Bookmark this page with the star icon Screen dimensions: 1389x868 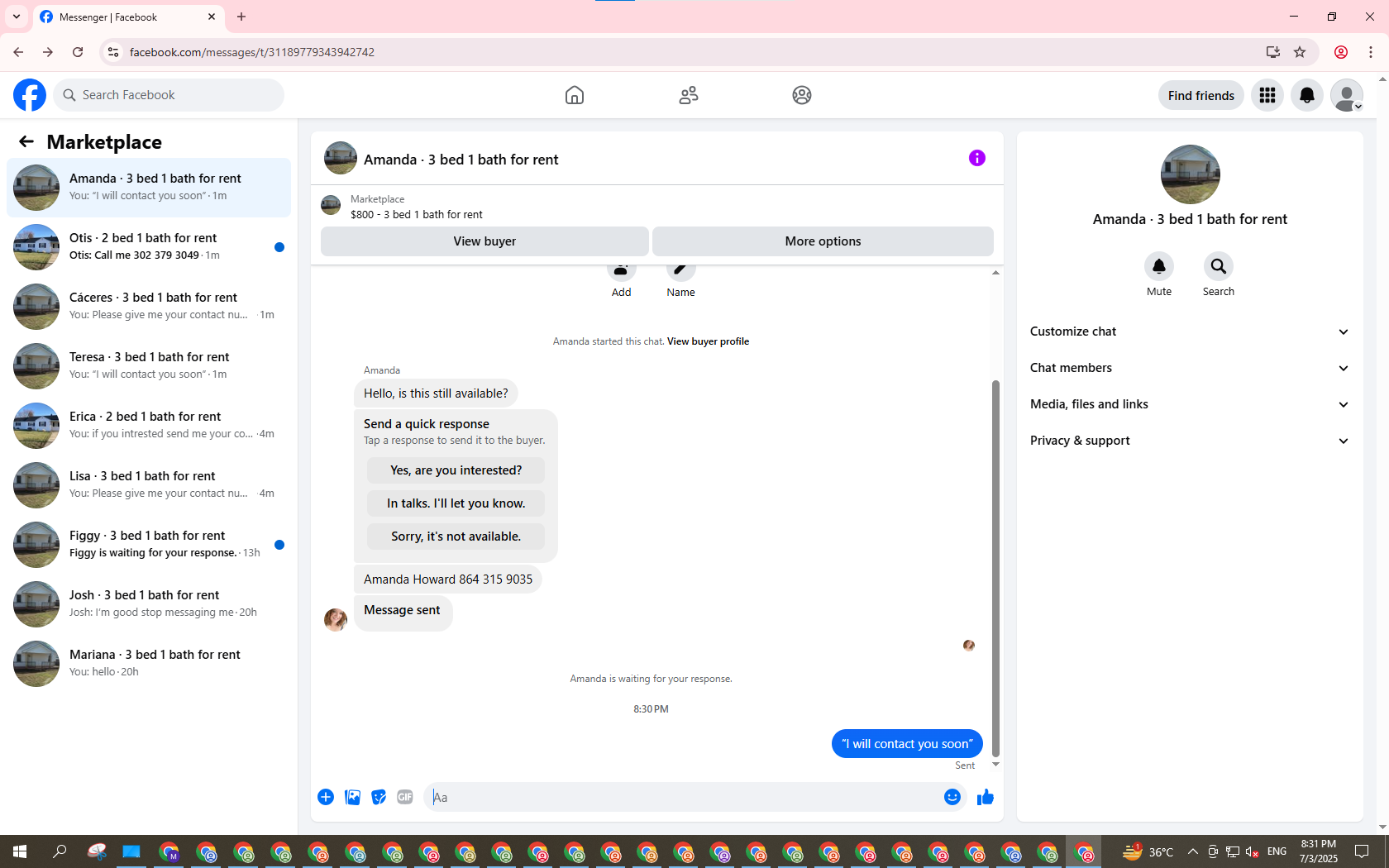pyautogui.click(x=1300, y=52)
